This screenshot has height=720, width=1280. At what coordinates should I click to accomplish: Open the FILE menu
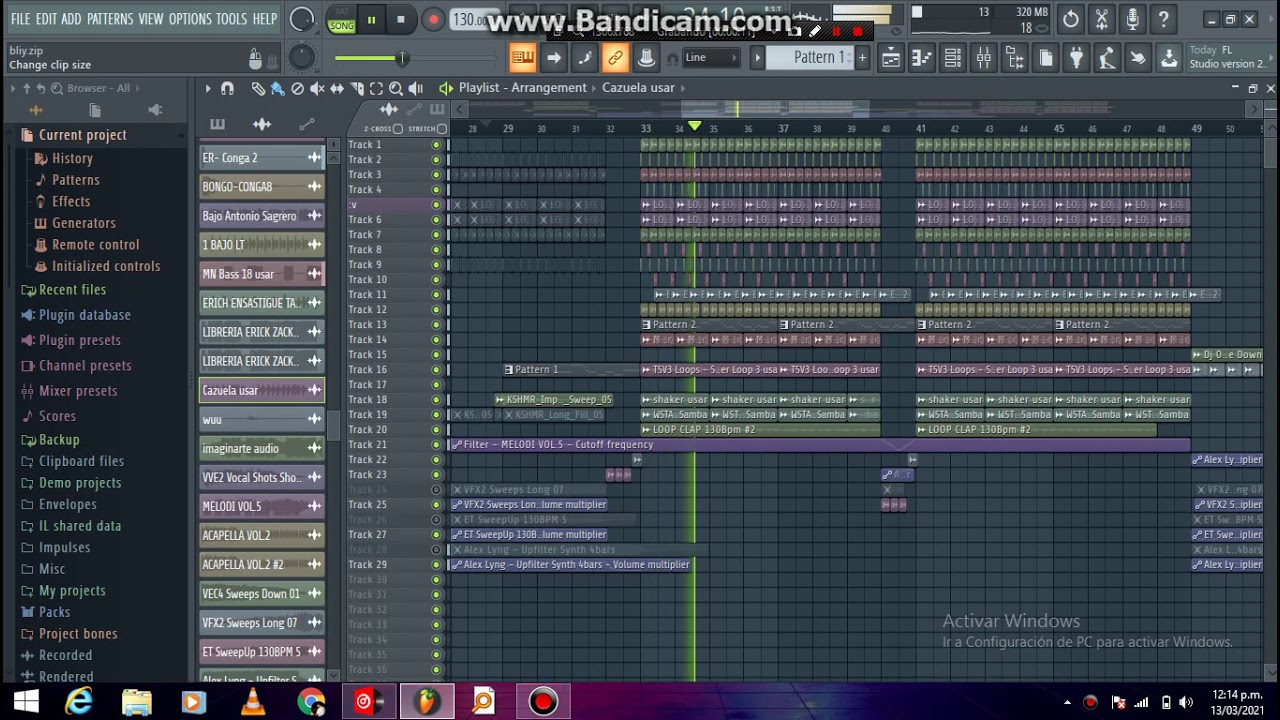[x=20, y=19]
